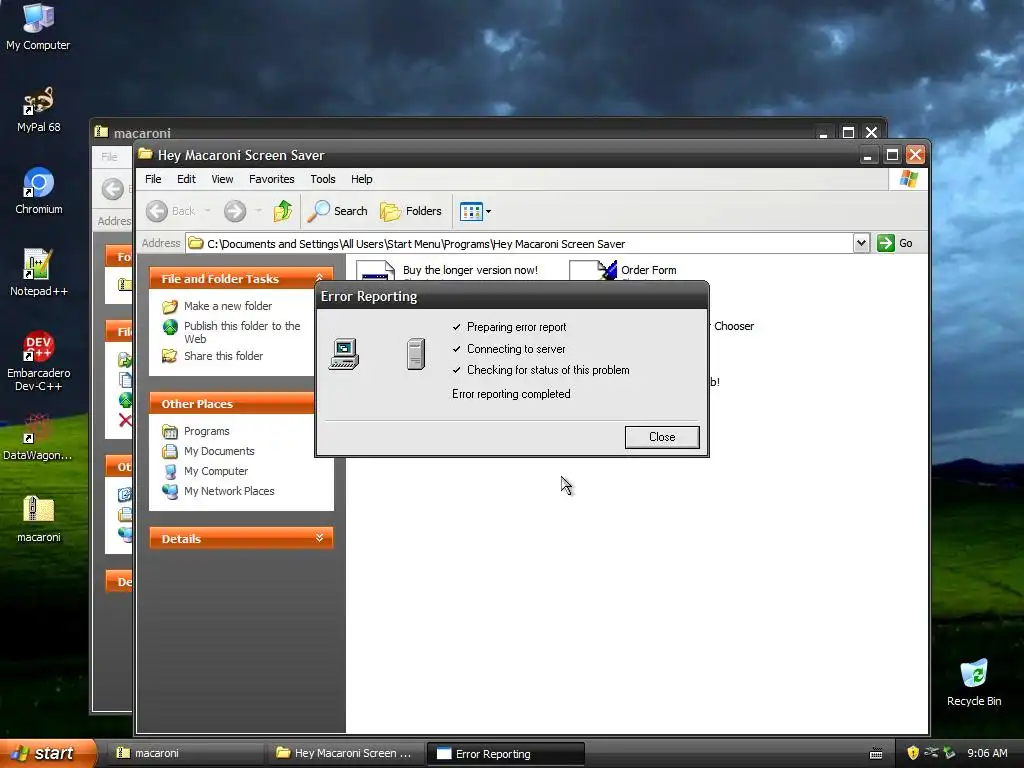Click the Go button beside address bar
This screenshot has height=768, width=1024.
point(895,243)
